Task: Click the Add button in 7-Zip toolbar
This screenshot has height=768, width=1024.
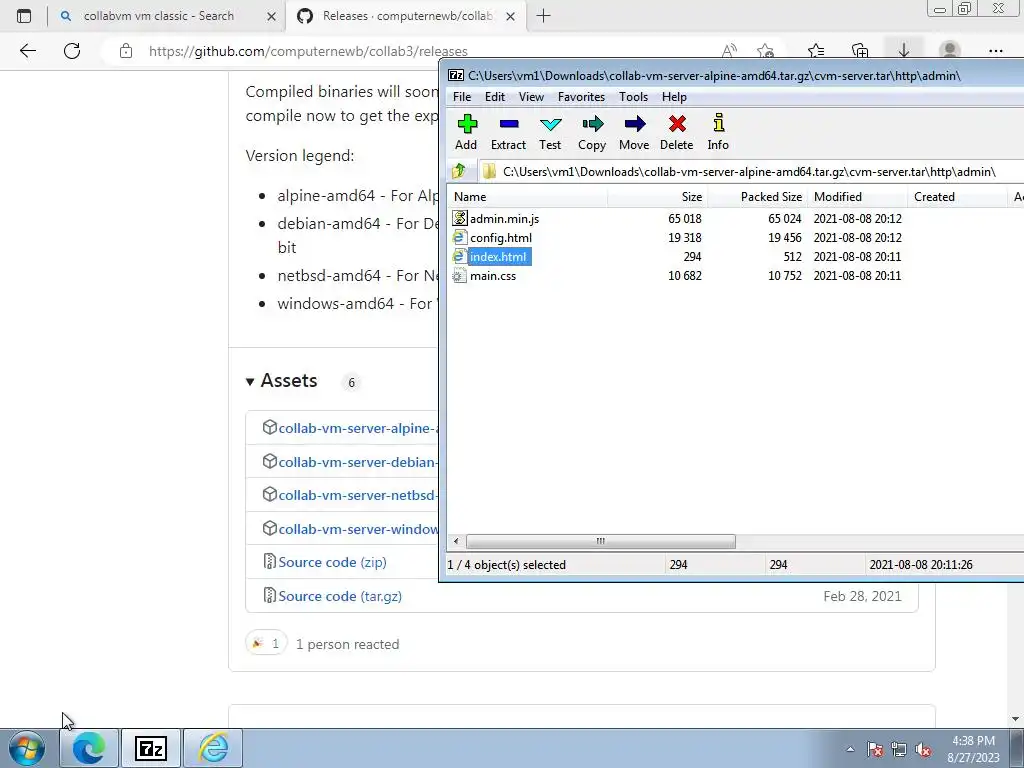Action: click(x=466, y=133)
